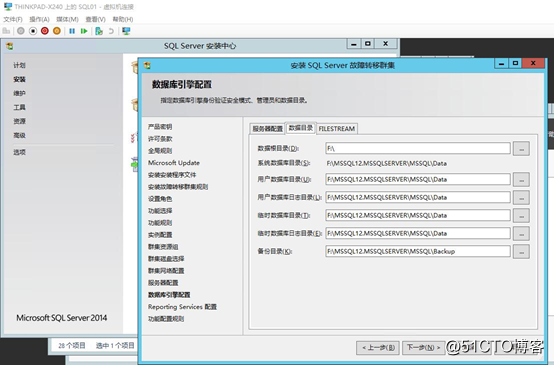Click the 服务器配置 wizard step in the left list
The image size is (554, 365).
pos(163,283)
